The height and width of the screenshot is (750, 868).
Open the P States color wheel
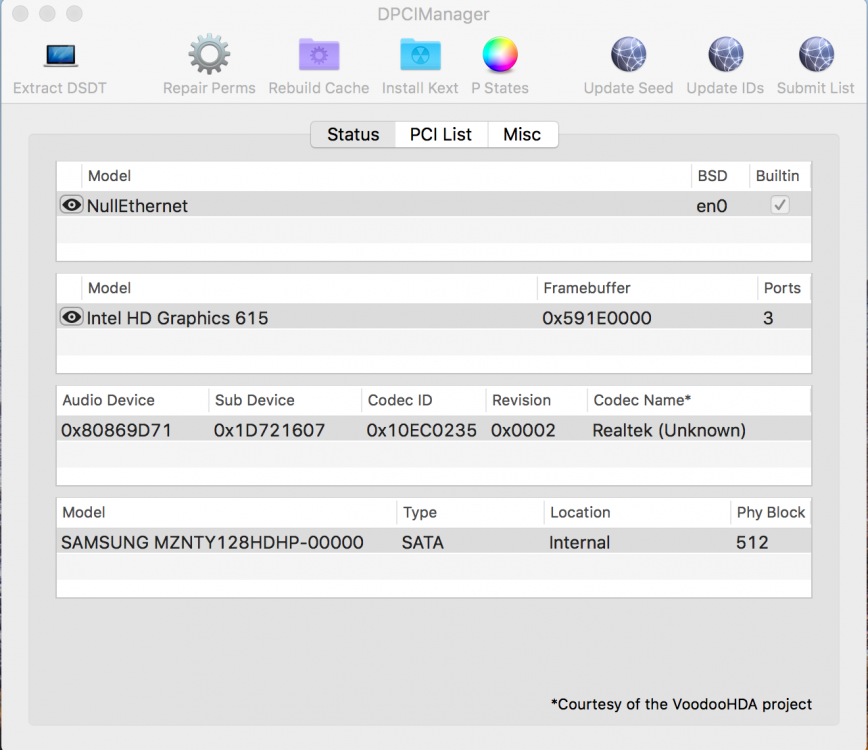(x=500, y=54)
